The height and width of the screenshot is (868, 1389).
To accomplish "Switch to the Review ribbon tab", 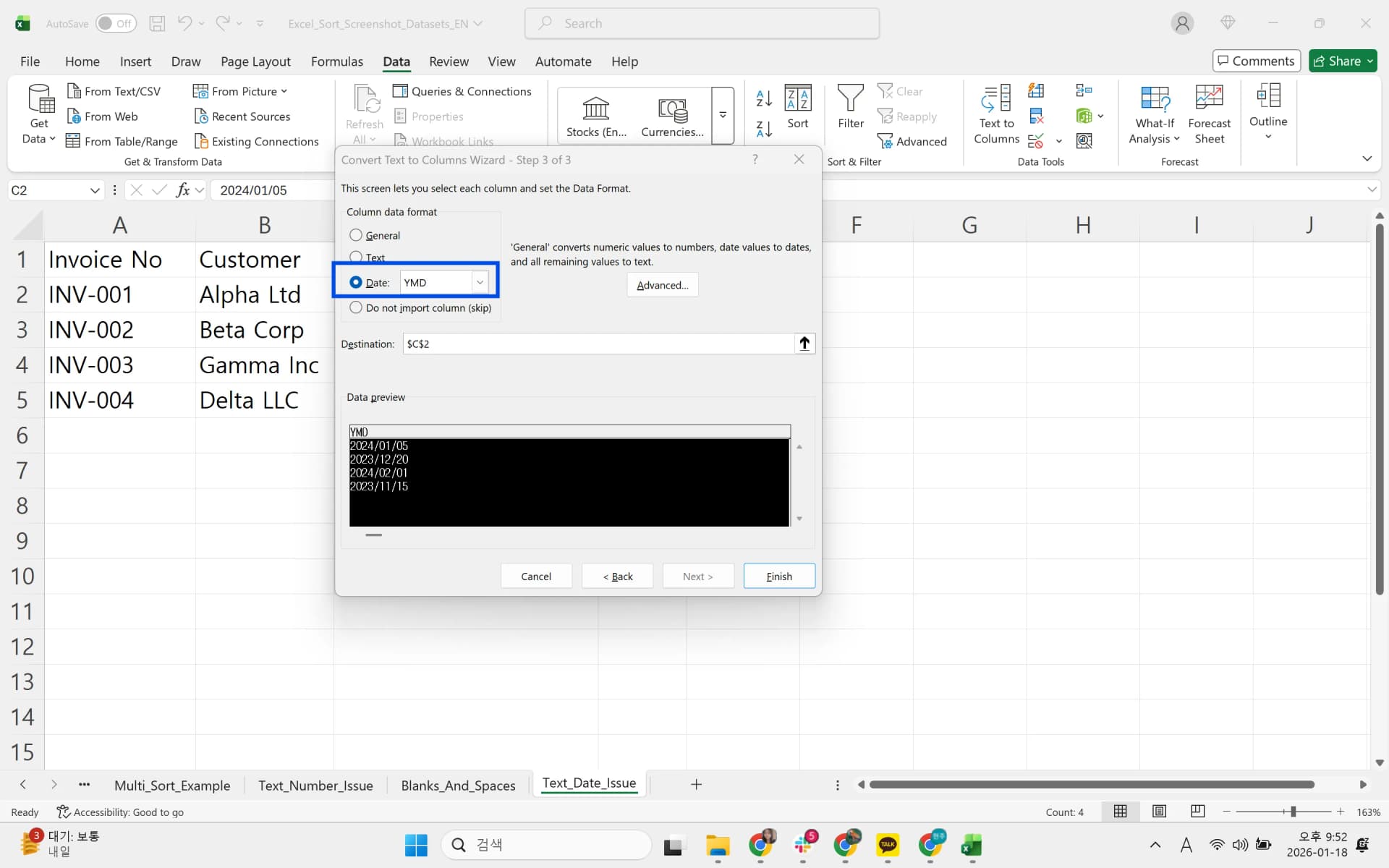I will [449, 61].
